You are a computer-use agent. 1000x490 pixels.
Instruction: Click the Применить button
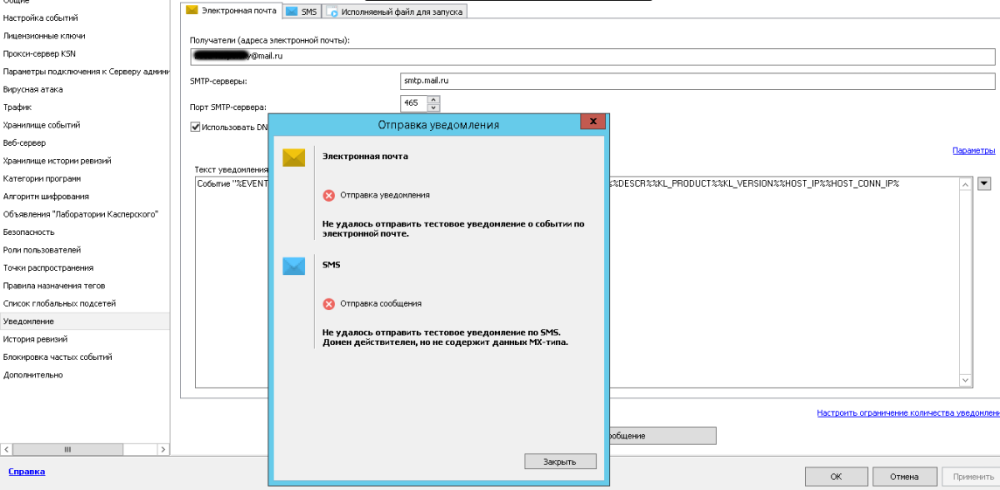[x=969, y=476]
